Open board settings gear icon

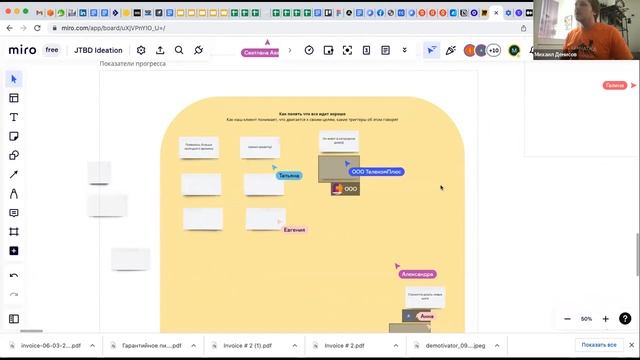click(x=141, y=50)
